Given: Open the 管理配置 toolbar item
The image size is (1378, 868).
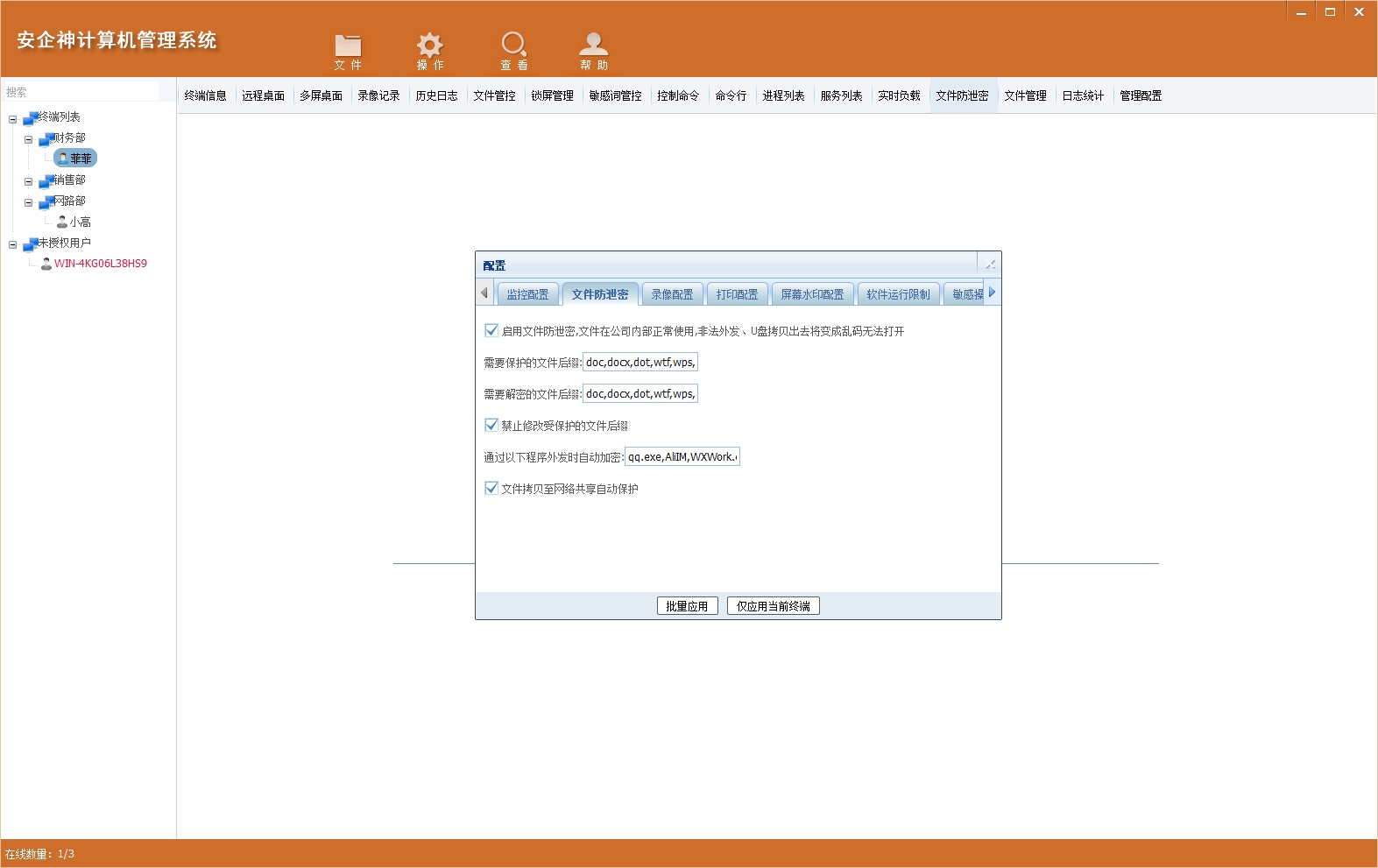Looking at the screenshot, I should (1141, 95).
